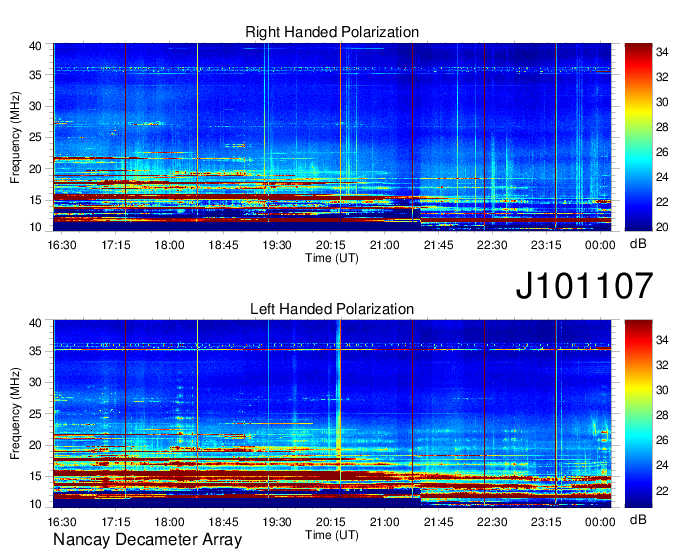Screen dimensions: 680x552
Task: Click the 20:15 time tick of Right Handed plot
Action: tap(331, 245)
